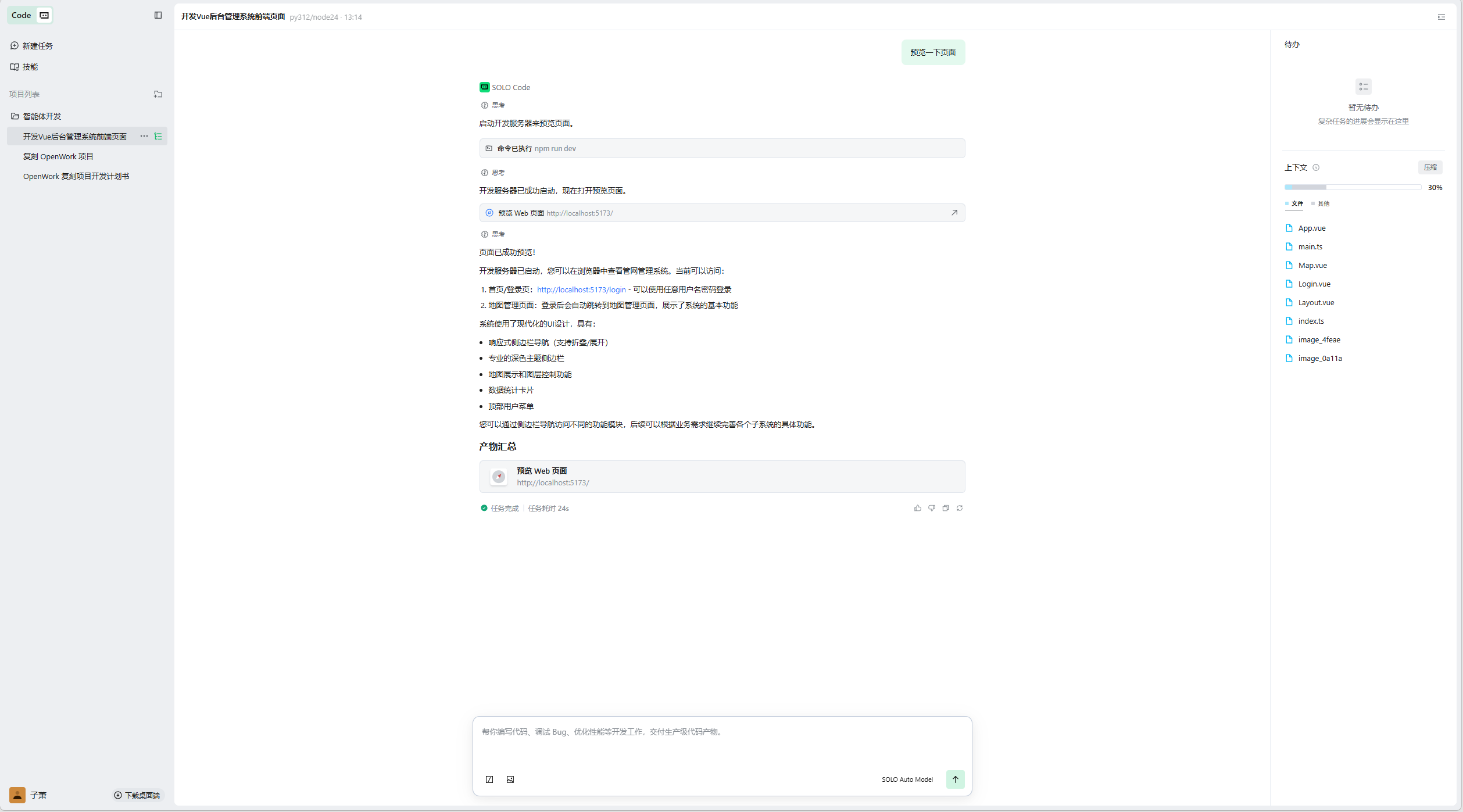Toggle the right panel via top-right icon
1463x812 pixels.
click(1441, 17)
